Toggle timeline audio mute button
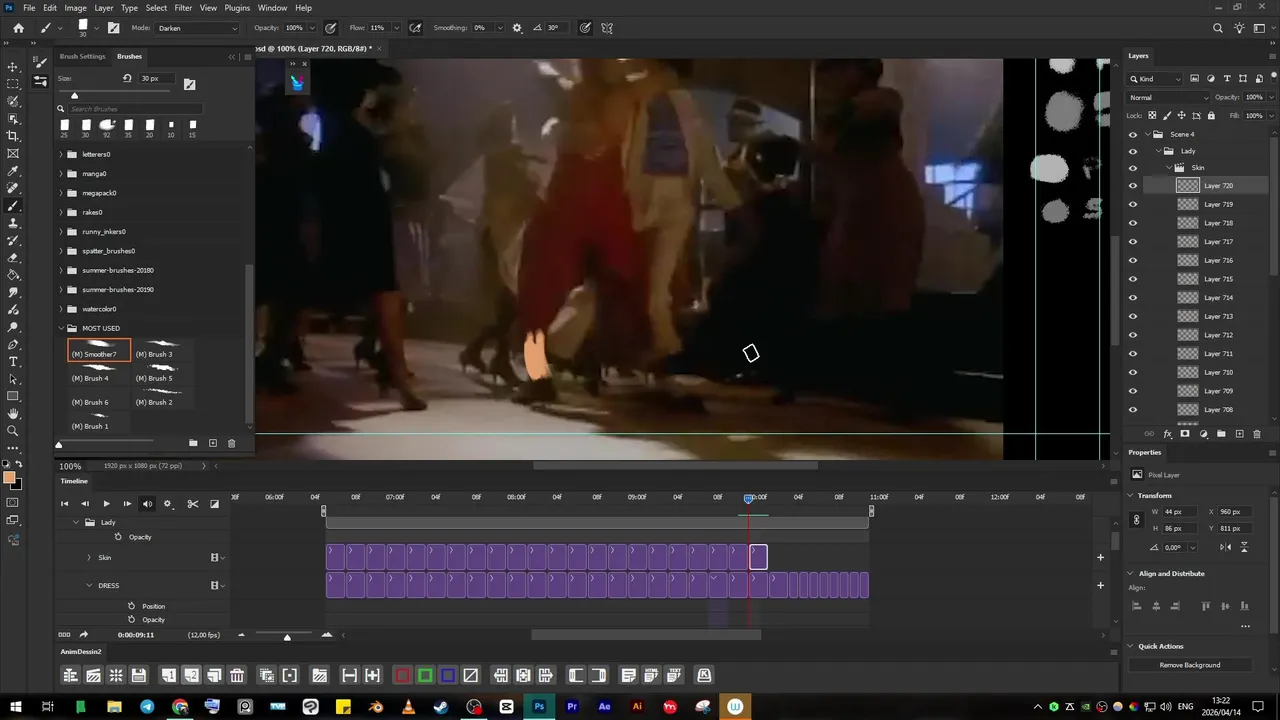This screenshot has height=720, width=1280. [147, 504]
